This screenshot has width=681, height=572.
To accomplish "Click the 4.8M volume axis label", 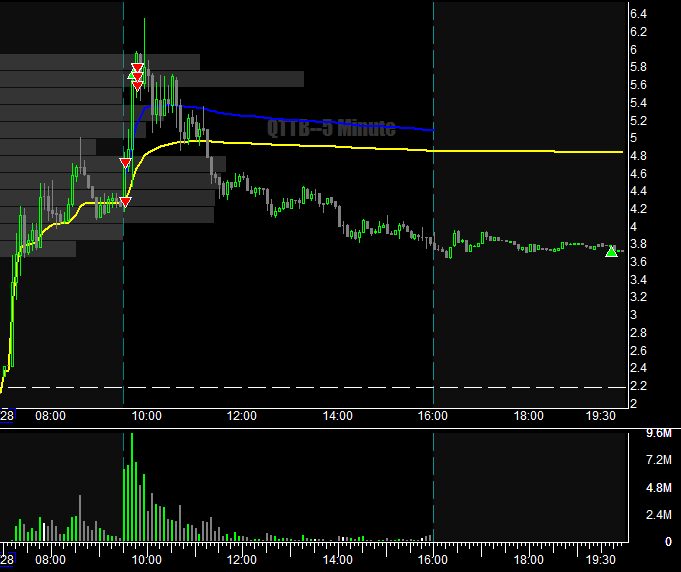I will tap(659, 488).
